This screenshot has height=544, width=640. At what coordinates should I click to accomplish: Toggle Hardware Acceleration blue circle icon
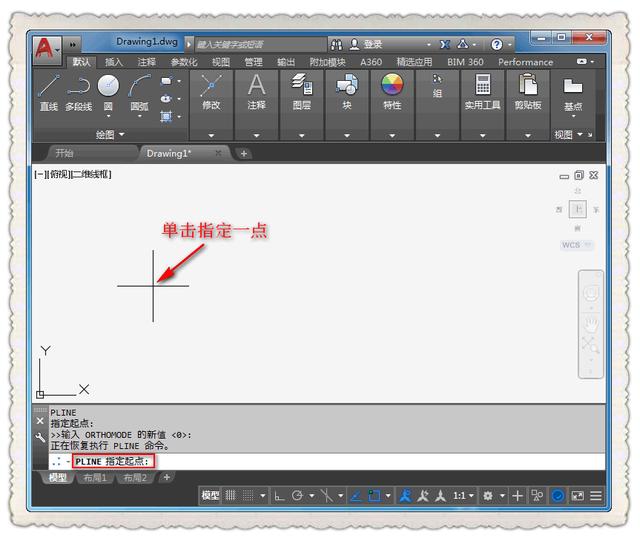coord(558,496)
